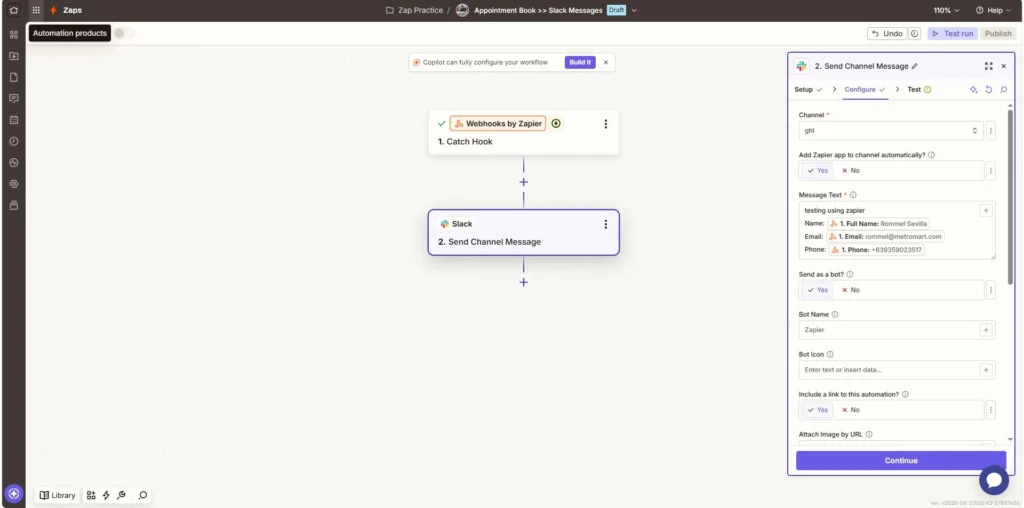Rename step using pencil icon
1024x508 pixels.
point(915,66)
